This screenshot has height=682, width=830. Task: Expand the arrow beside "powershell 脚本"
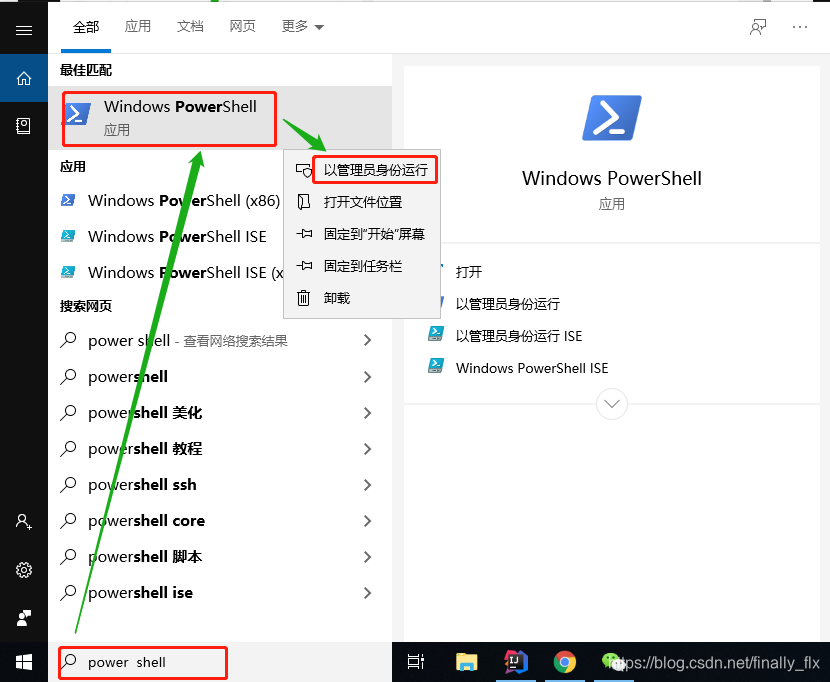(x=367, y=557)
